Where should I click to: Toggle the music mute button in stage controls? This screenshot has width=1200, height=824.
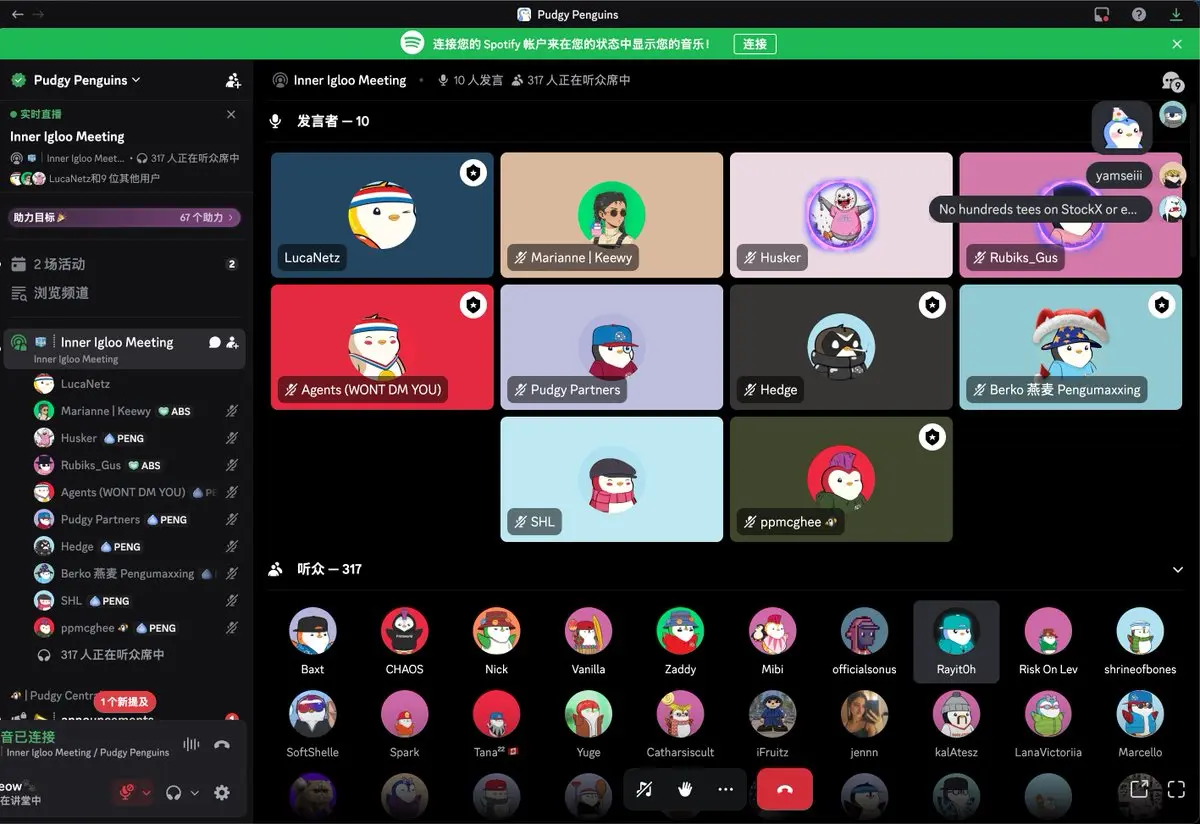point(645,789)
